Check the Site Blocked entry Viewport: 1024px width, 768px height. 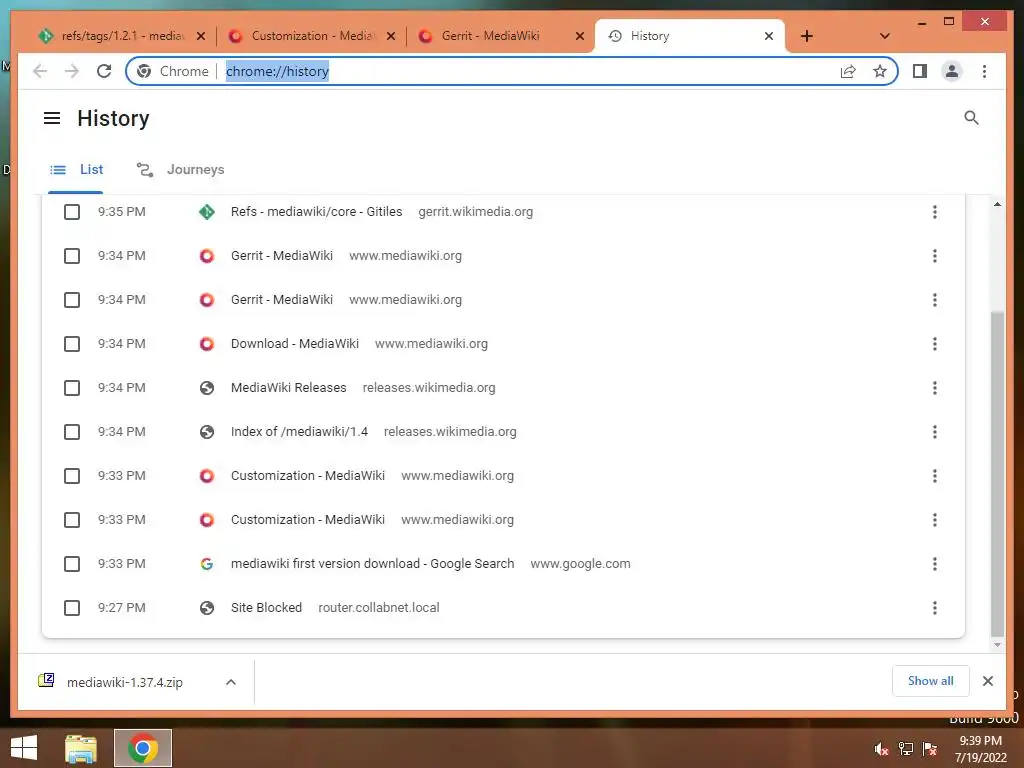tap(72, 608)
